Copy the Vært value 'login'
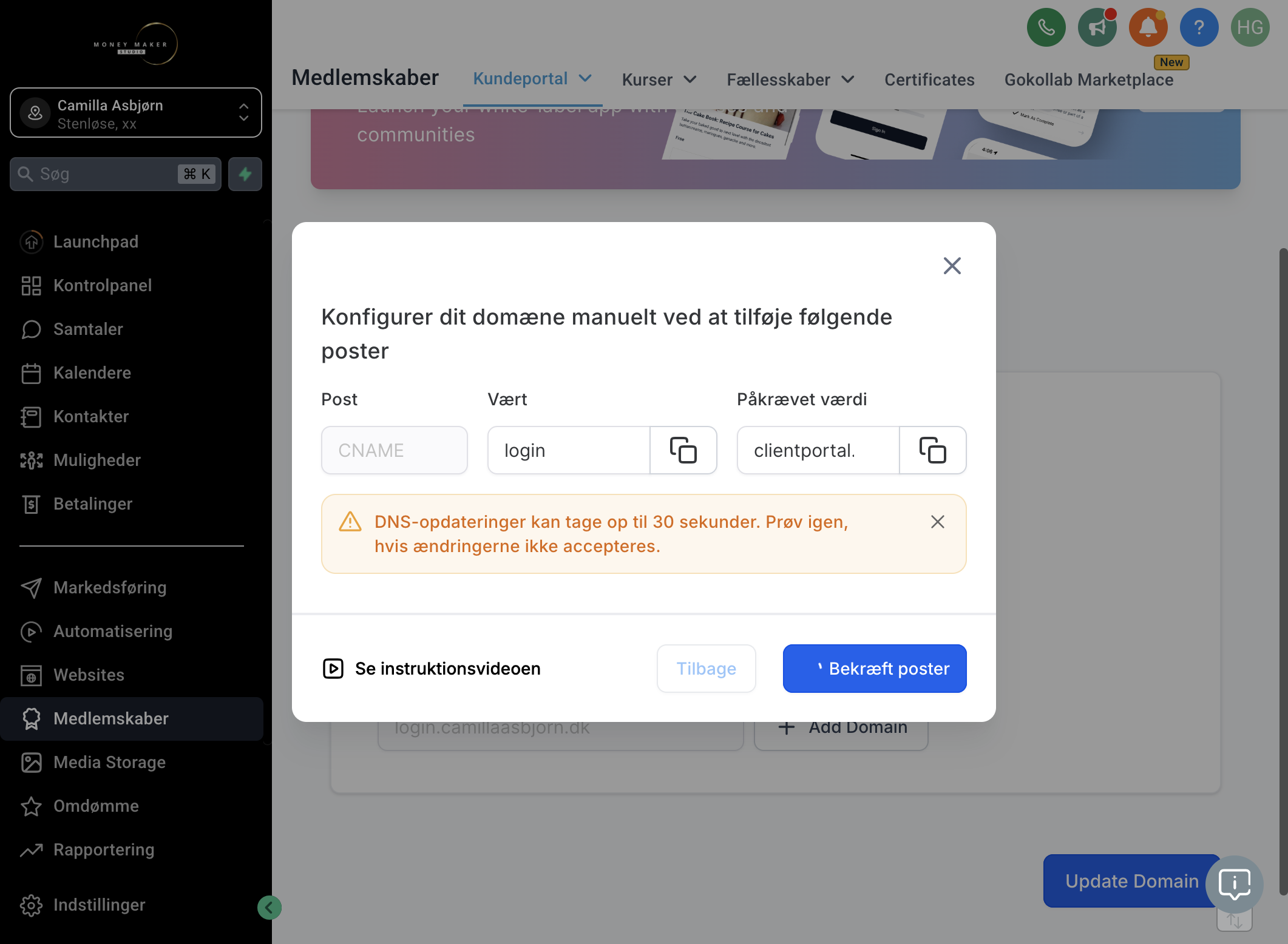1288x944 pixels. point(683,450)
